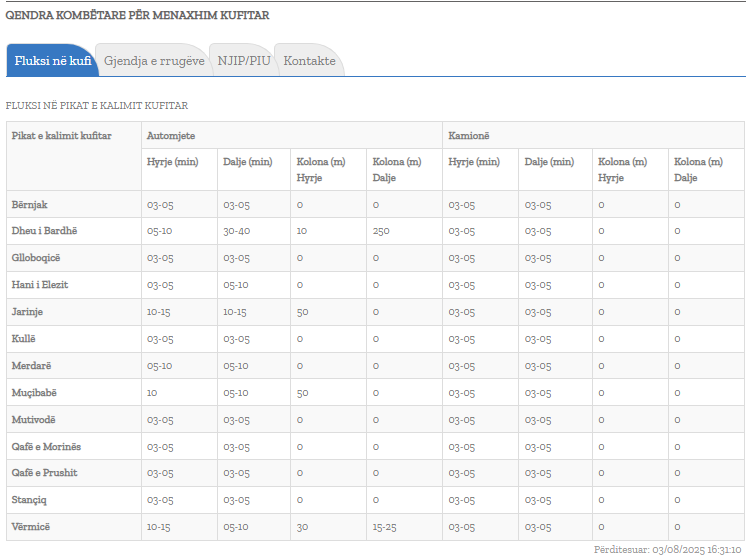Select the Muçibabë row name

(x=34, y=393)
